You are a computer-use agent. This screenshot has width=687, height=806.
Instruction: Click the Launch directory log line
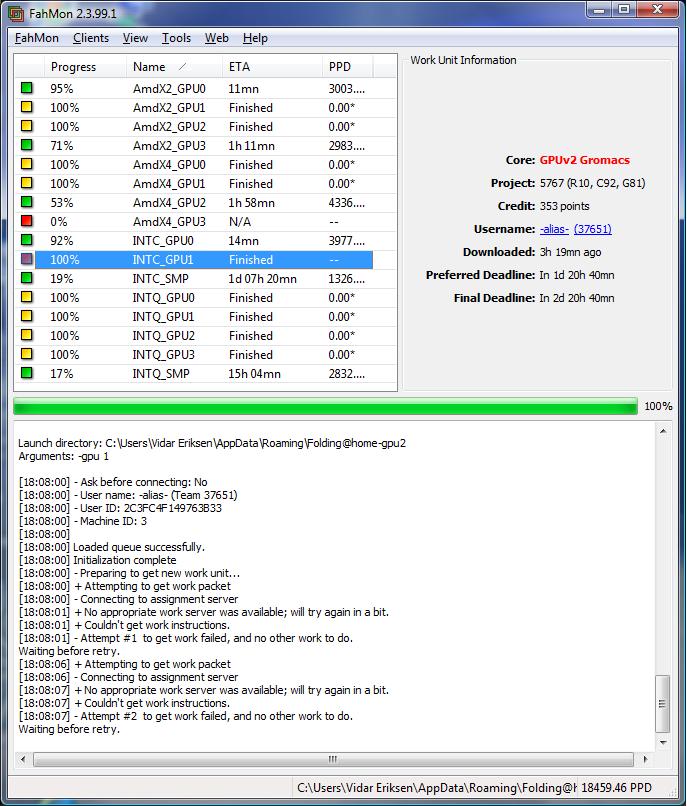click(212, 443)
